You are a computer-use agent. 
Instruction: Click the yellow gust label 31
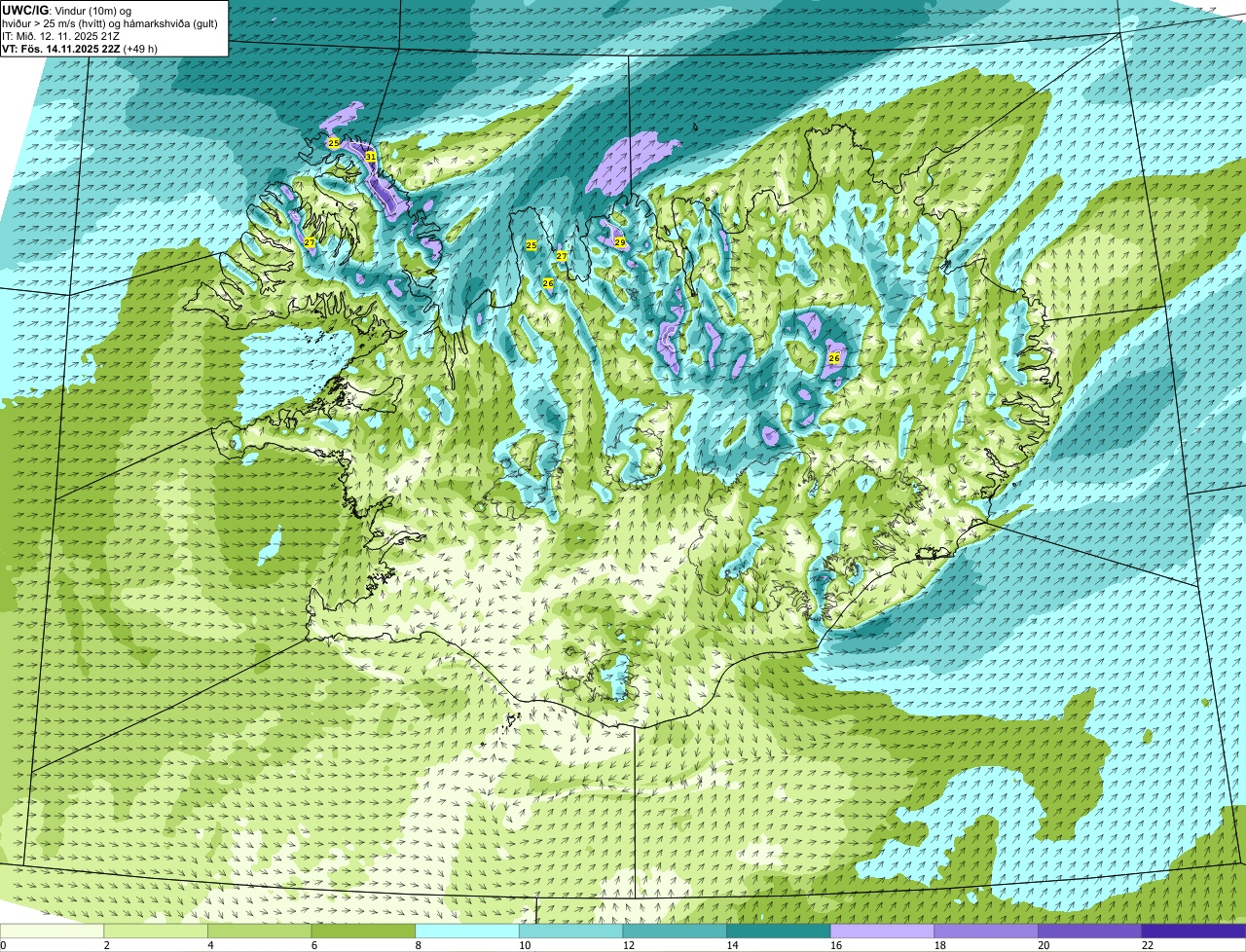(x=370, y=156)
